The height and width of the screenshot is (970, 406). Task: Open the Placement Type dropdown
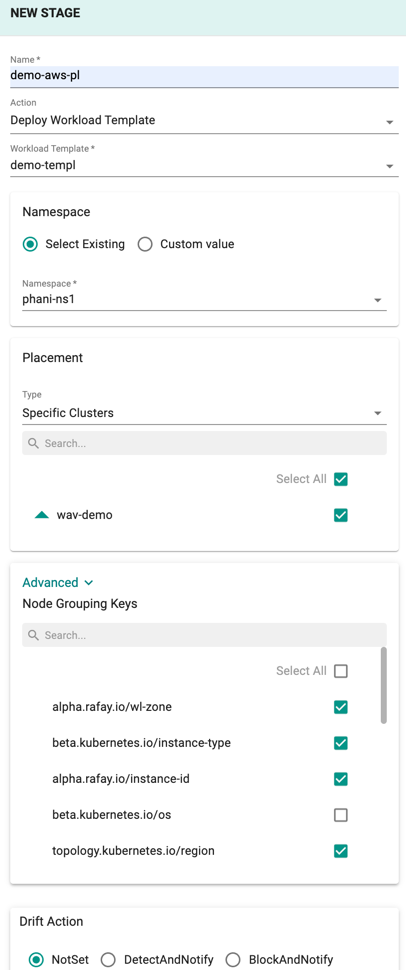click(204, 413)
